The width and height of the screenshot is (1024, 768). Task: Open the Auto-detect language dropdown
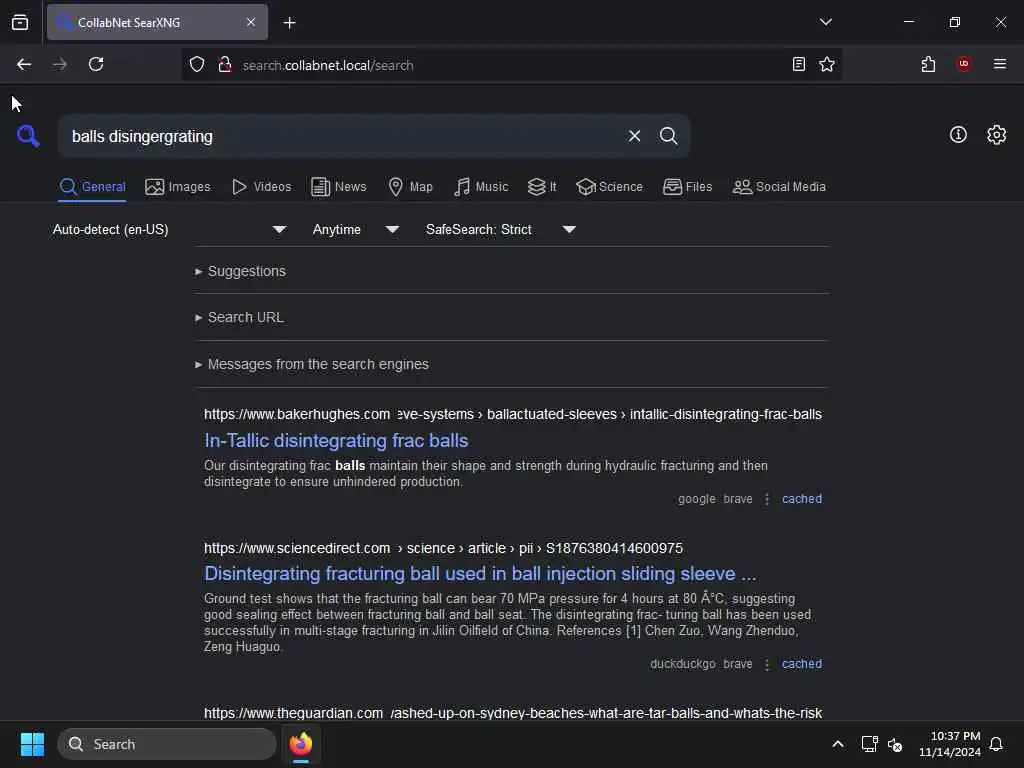169,229
